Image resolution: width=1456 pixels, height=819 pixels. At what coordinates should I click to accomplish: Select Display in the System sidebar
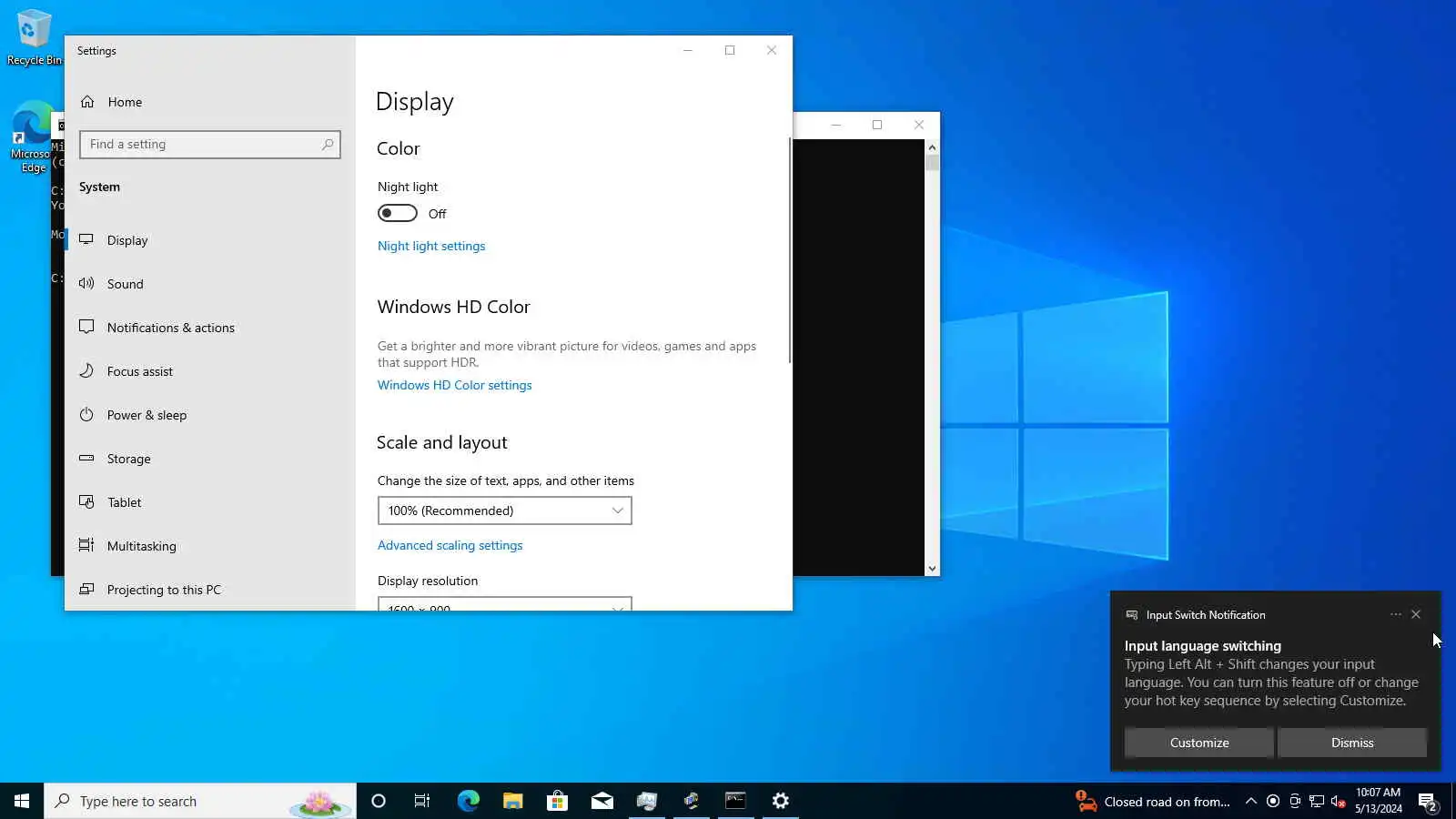(209, 240)
